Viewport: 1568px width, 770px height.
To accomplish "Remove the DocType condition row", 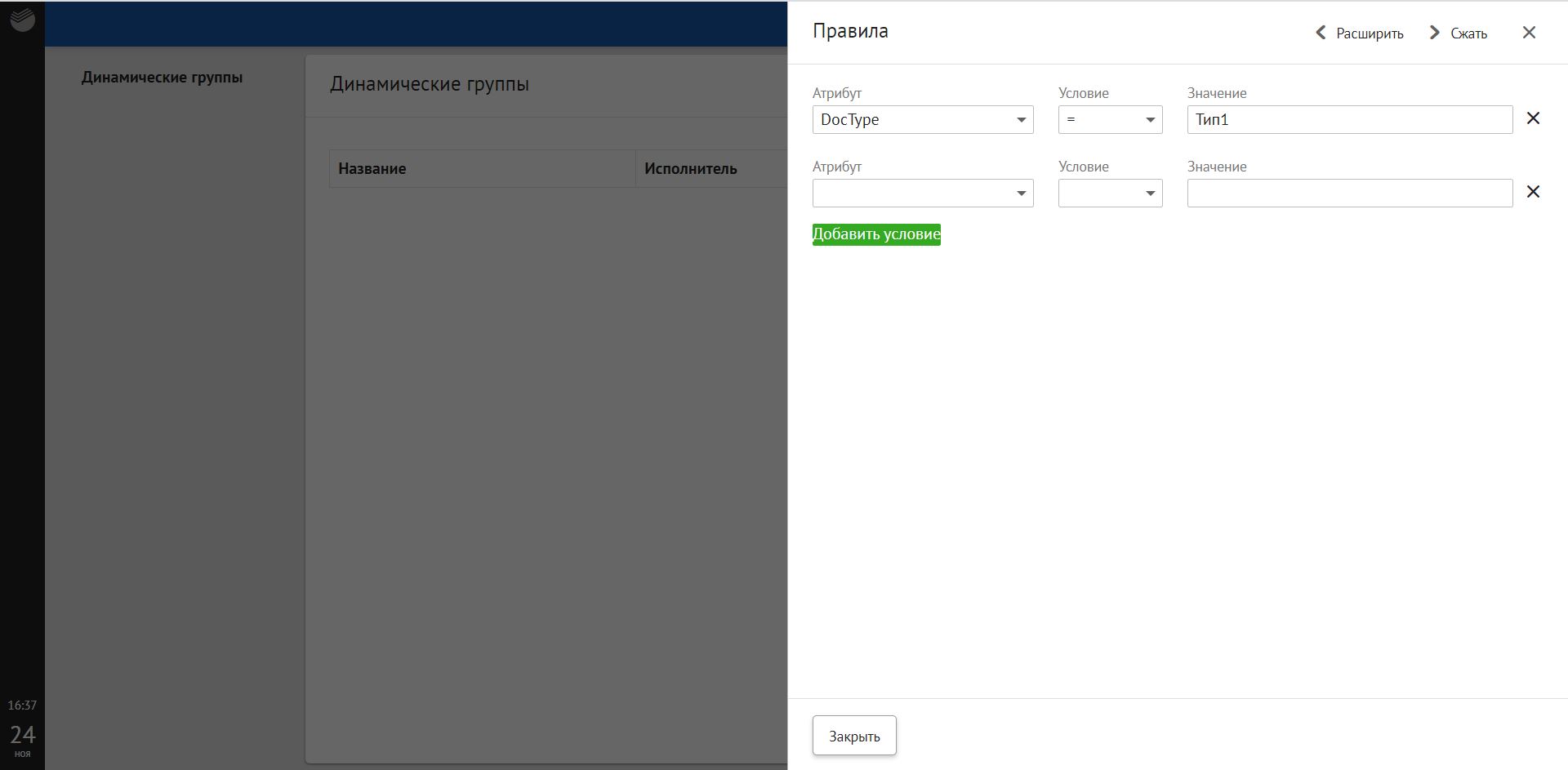I will click(x=1533, y=118).
